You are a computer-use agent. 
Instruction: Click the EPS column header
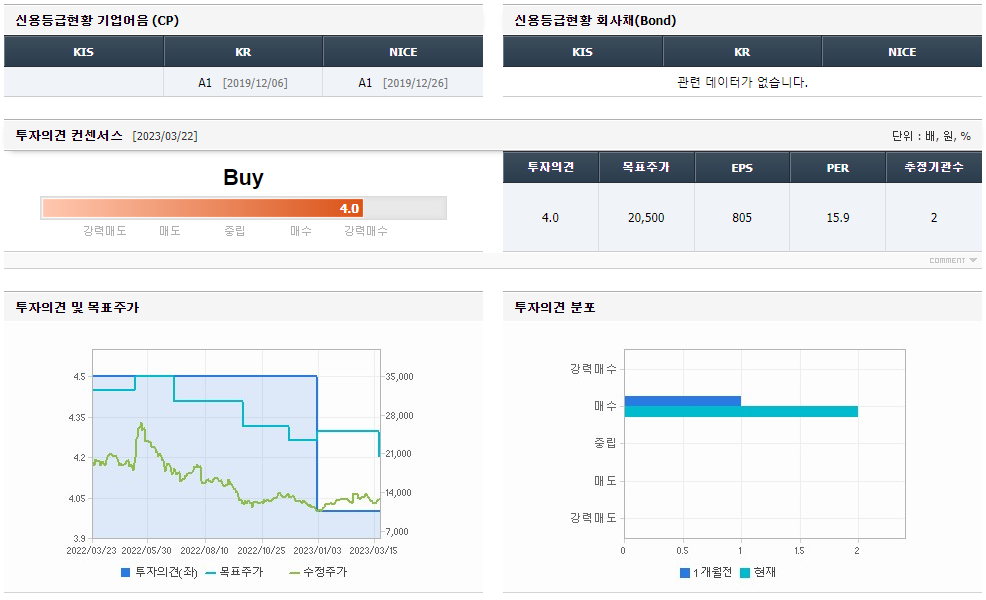tap(742, 167)
